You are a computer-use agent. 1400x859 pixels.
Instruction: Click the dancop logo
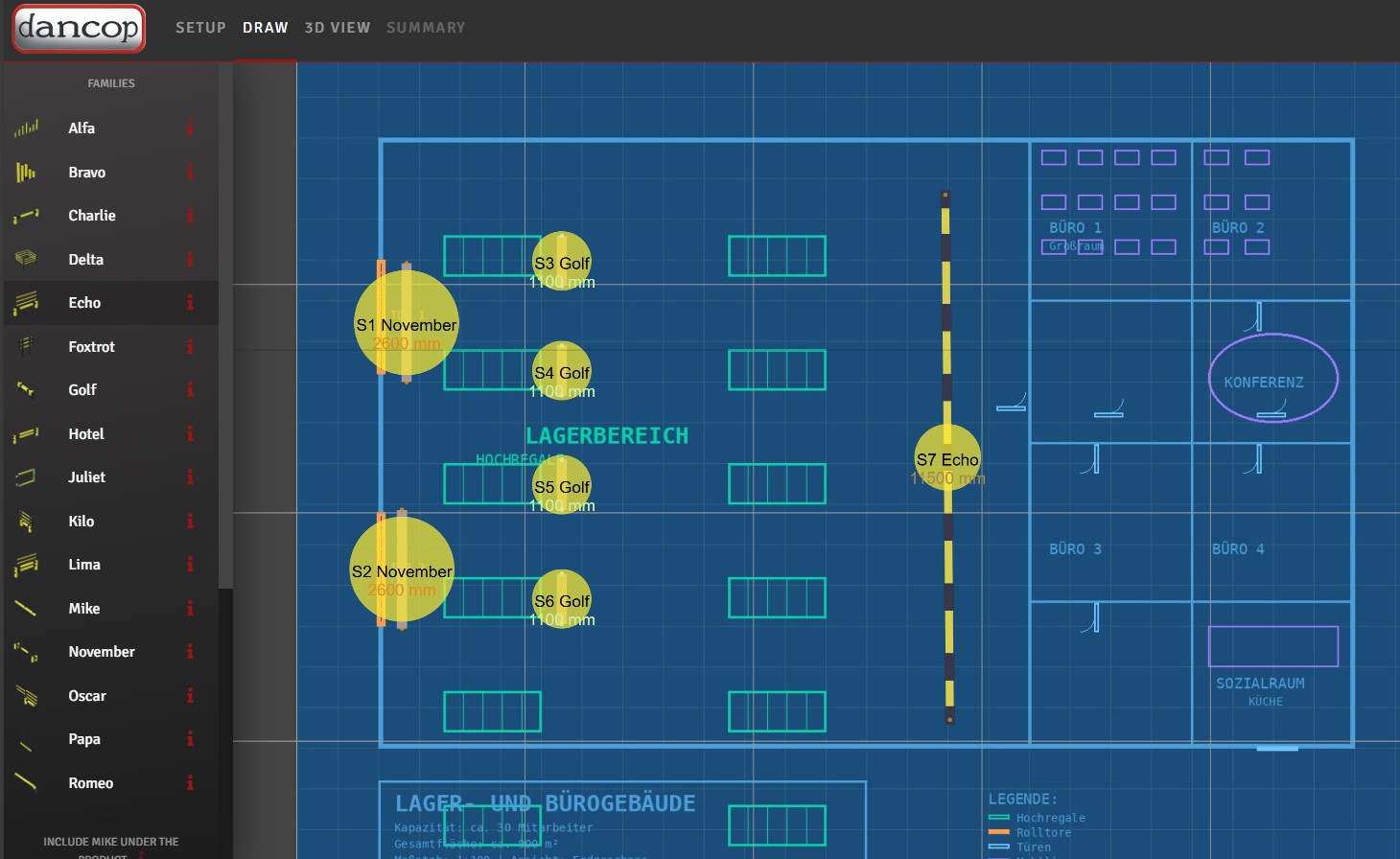(x=79, y=28)
